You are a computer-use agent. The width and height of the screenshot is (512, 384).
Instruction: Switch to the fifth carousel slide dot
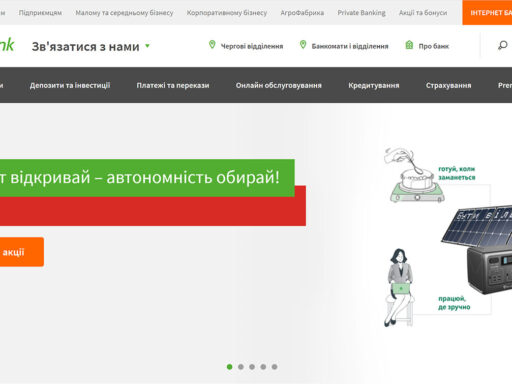pyautogui.click(x=274, y=367)
